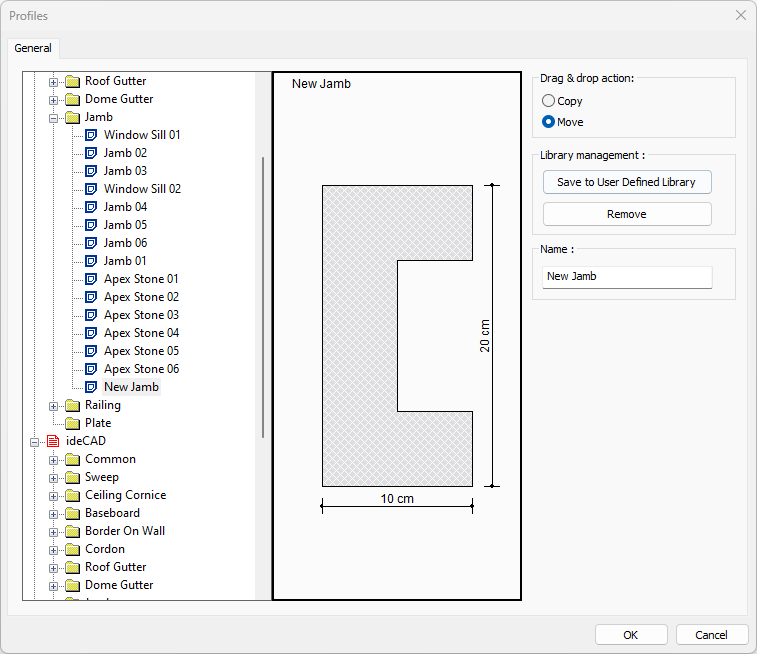Click the icon beside Apex Stone 06

click(91, 369)
